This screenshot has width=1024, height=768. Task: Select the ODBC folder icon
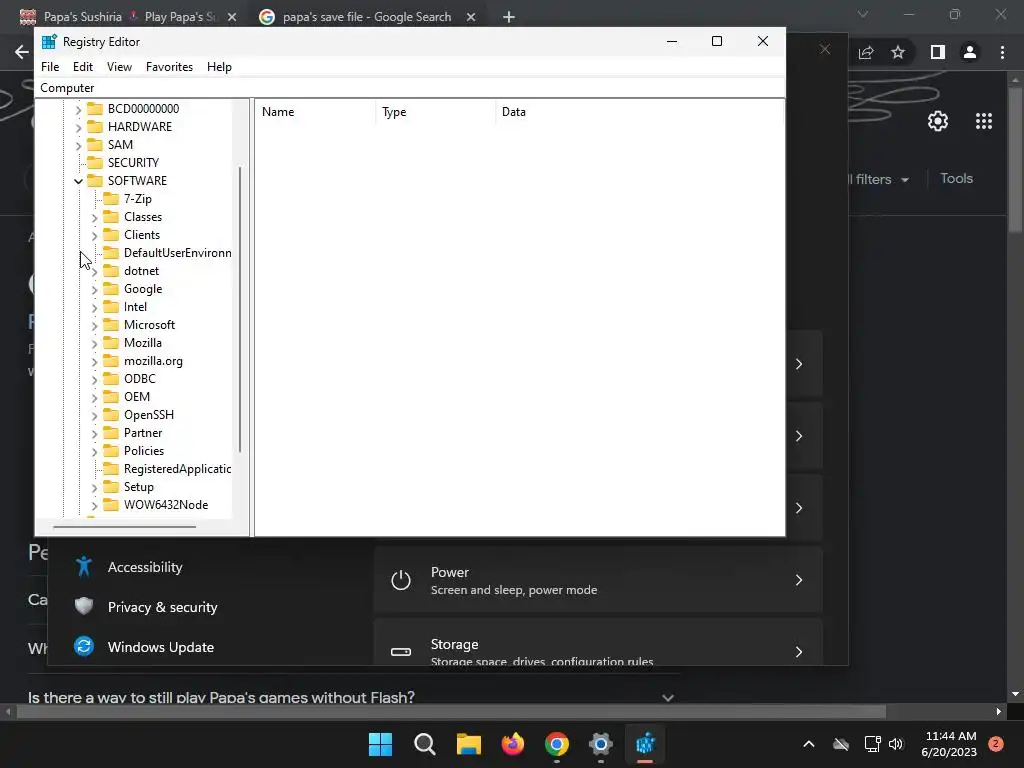tap(111, 379)
